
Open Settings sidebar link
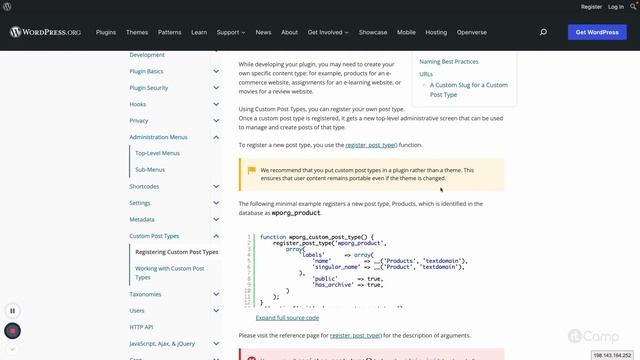140,203
